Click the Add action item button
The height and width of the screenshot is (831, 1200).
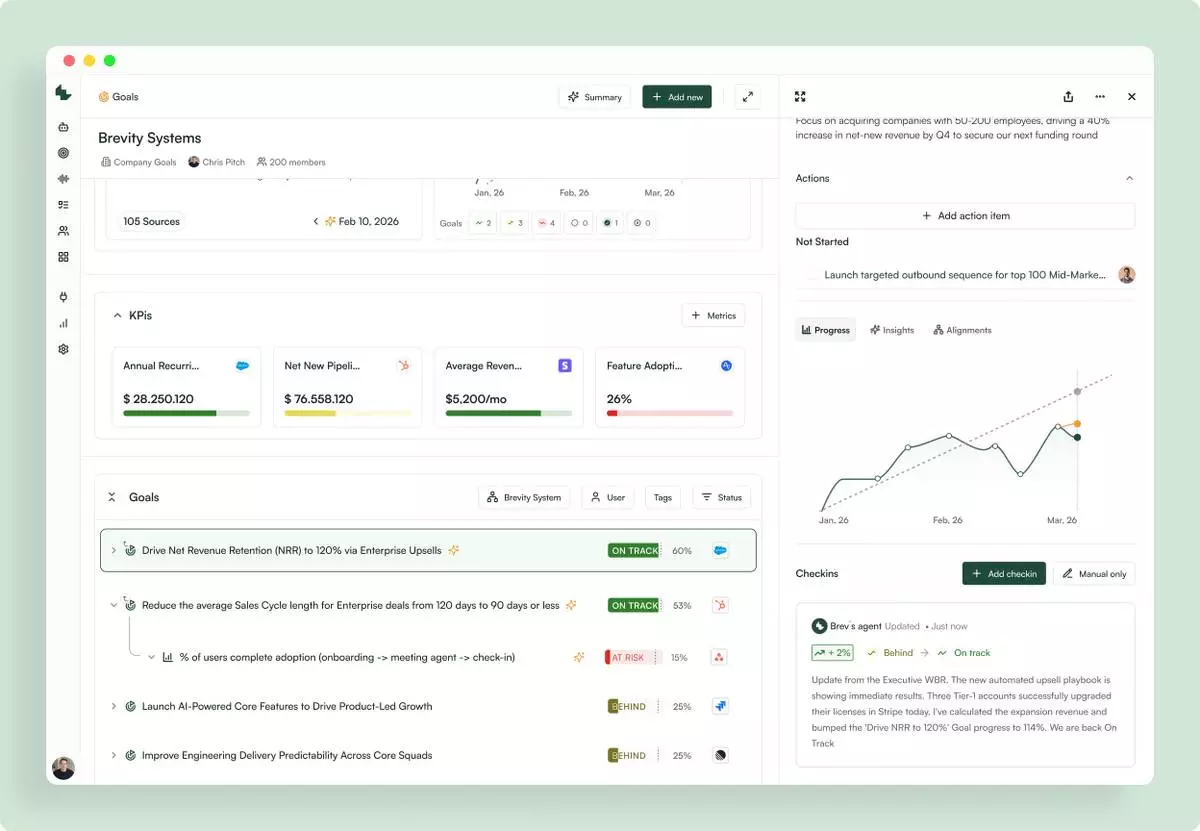965,216
